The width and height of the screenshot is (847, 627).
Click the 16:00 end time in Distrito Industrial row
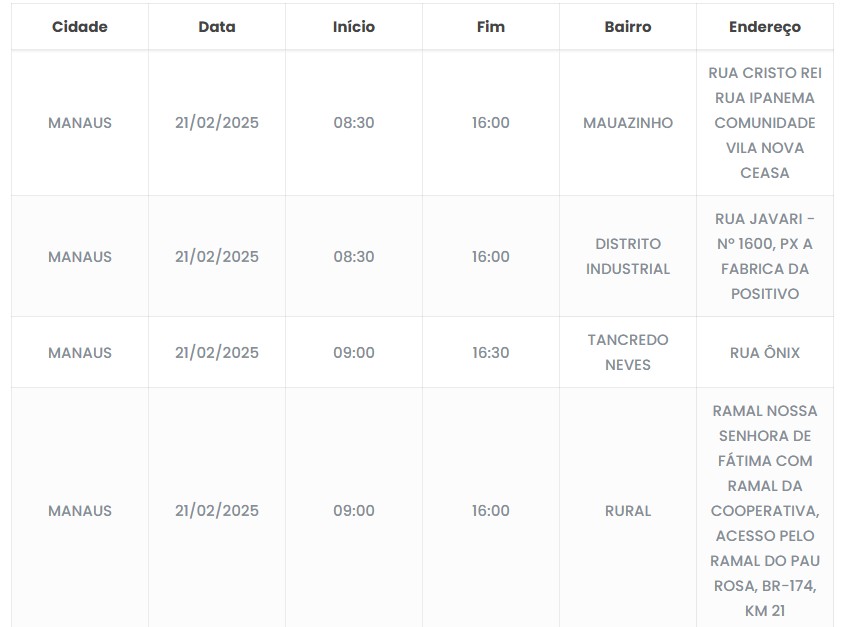(491, 257)
